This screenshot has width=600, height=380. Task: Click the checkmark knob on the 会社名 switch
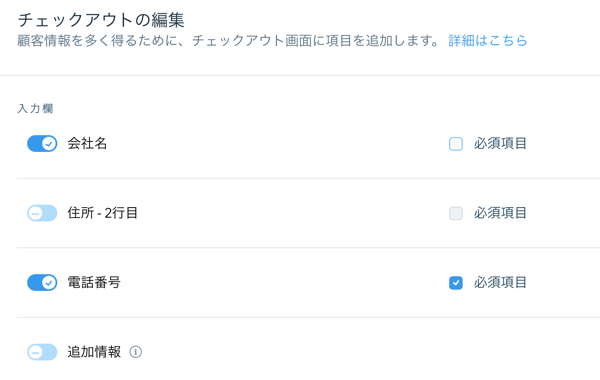pos(49,144)
